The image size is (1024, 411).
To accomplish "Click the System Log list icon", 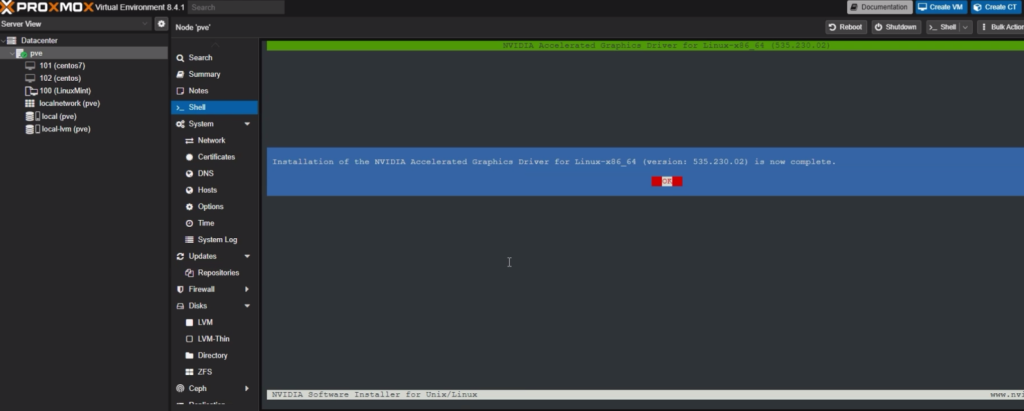I will click(x=189, y=240).
